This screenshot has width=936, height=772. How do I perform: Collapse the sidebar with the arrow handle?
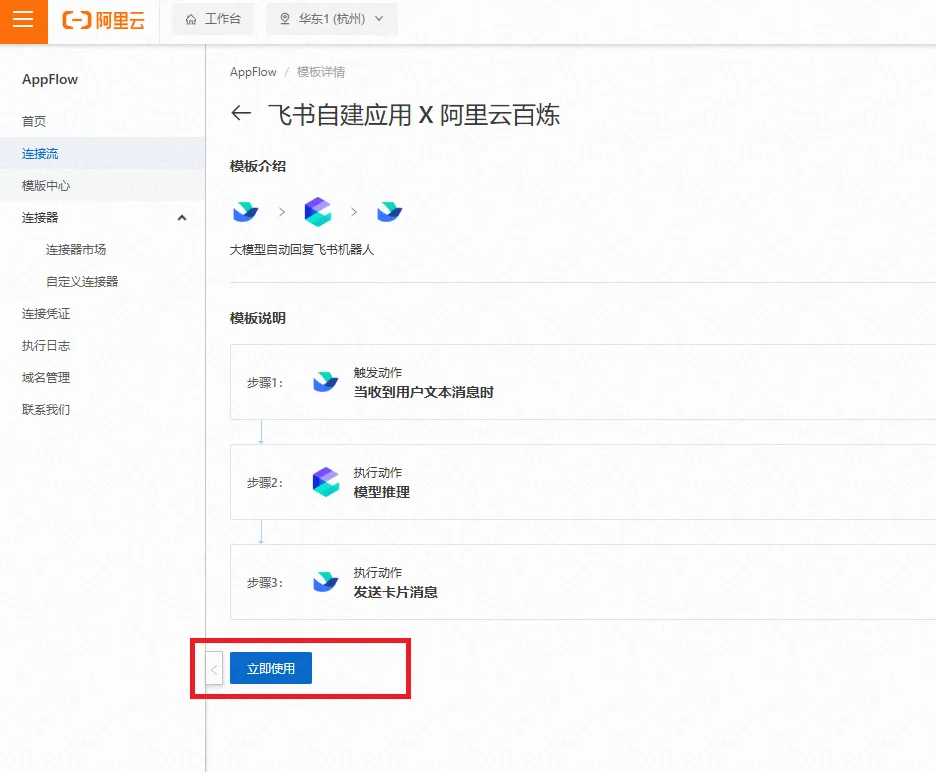(214, 669)
